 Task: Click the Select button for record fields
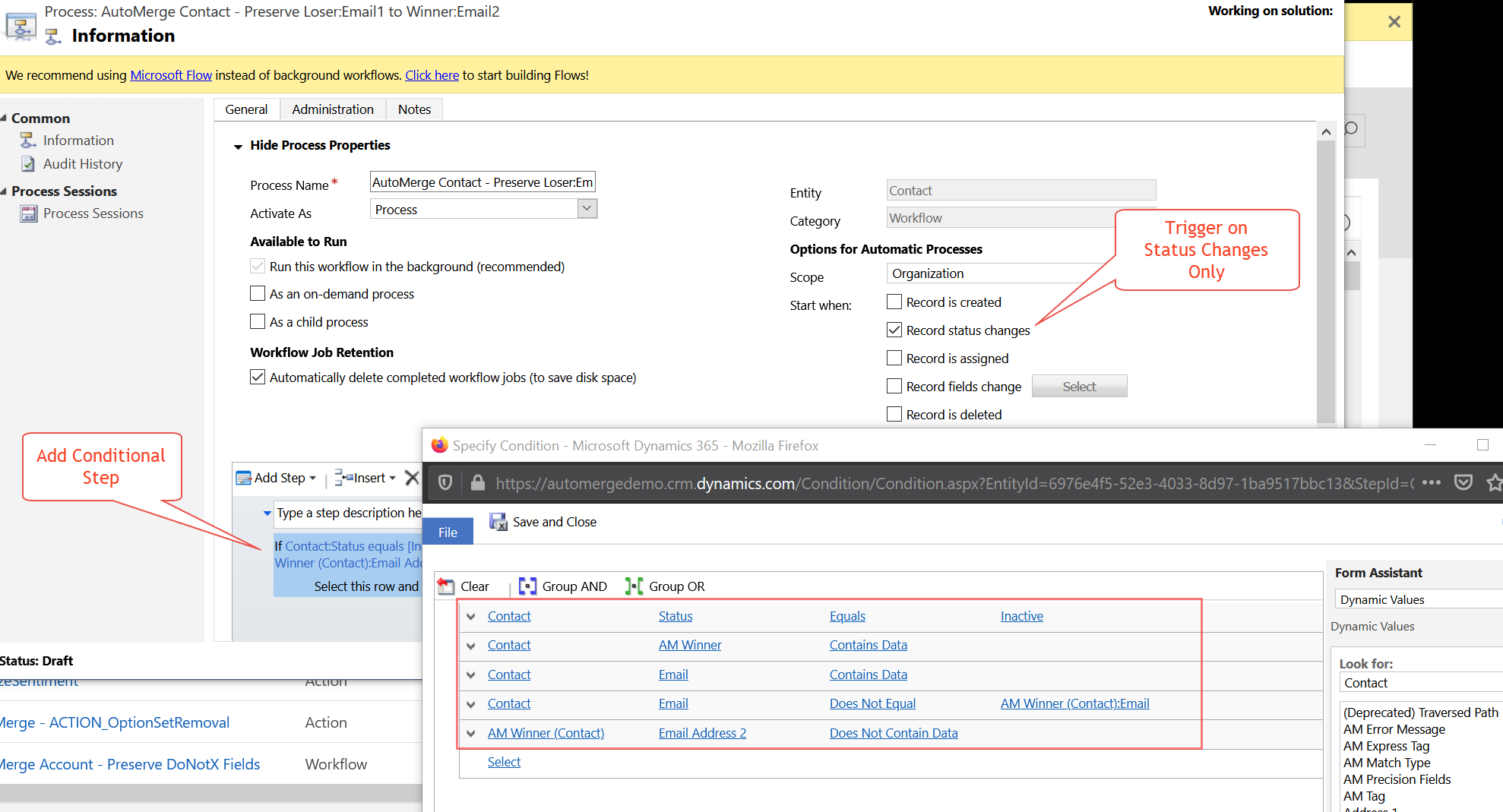pos(1079,387)
